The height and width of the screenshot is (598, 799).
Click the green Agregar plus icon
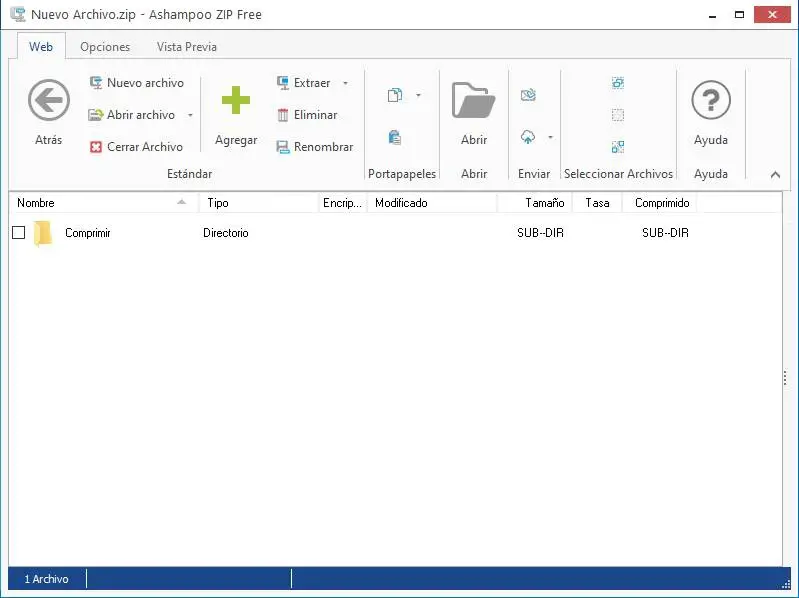(236, 100)
